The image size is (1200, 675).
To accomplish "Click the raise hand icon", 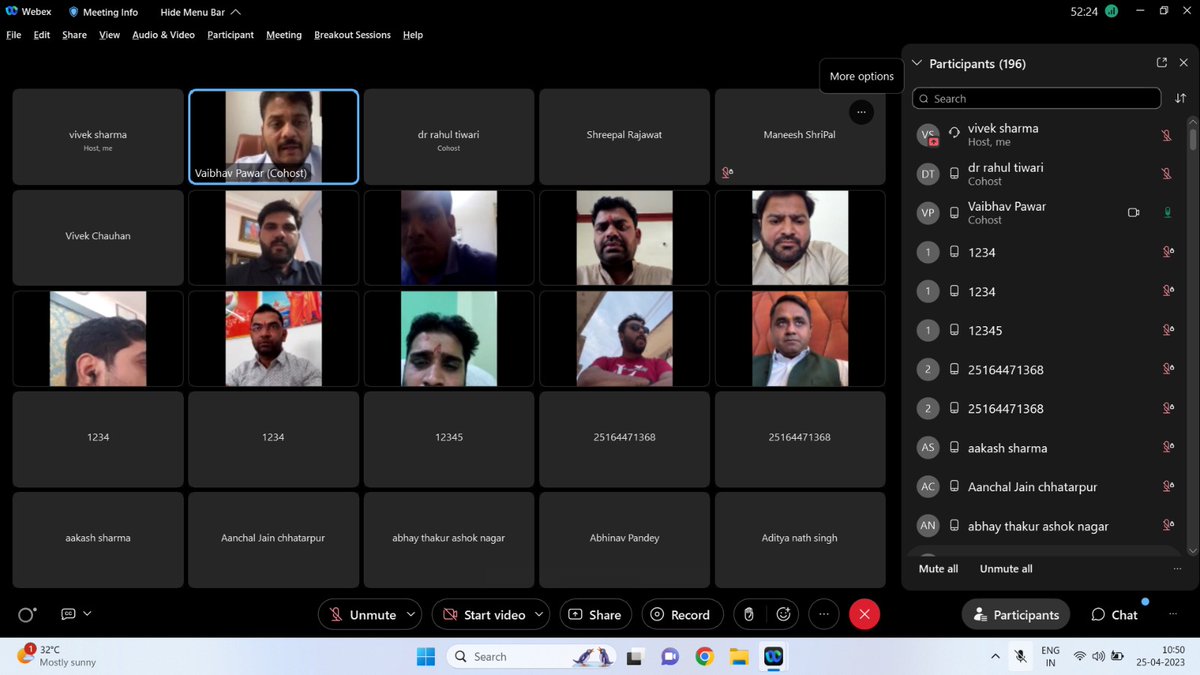I will coord(749,614).
